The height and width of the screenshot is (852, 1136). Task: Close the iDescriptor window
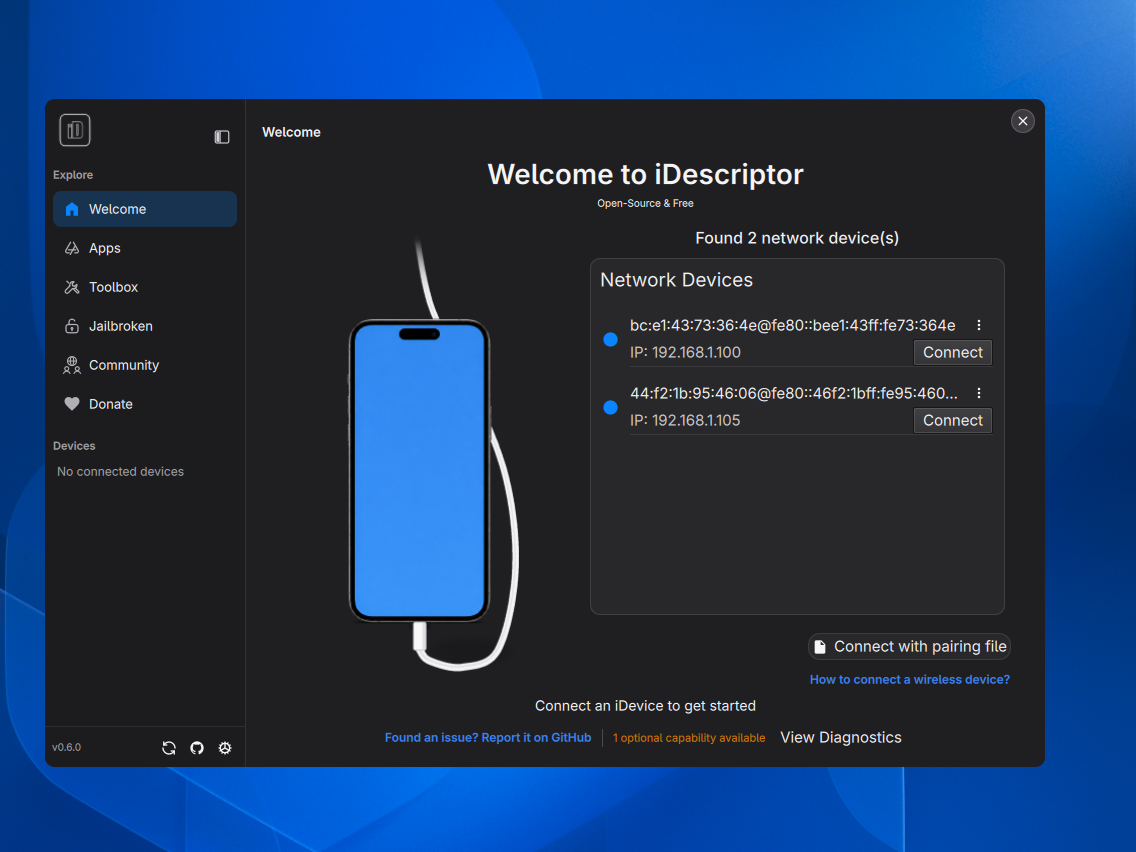click(1022, 121)
